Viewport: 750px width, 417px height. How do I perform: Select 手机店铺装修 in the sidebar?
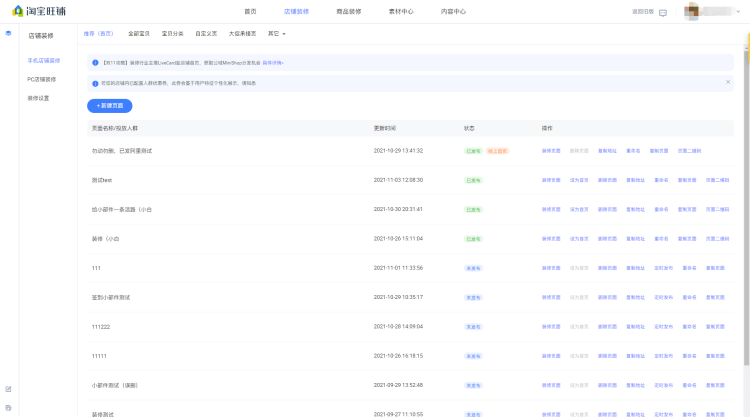[x=44, y=61]
